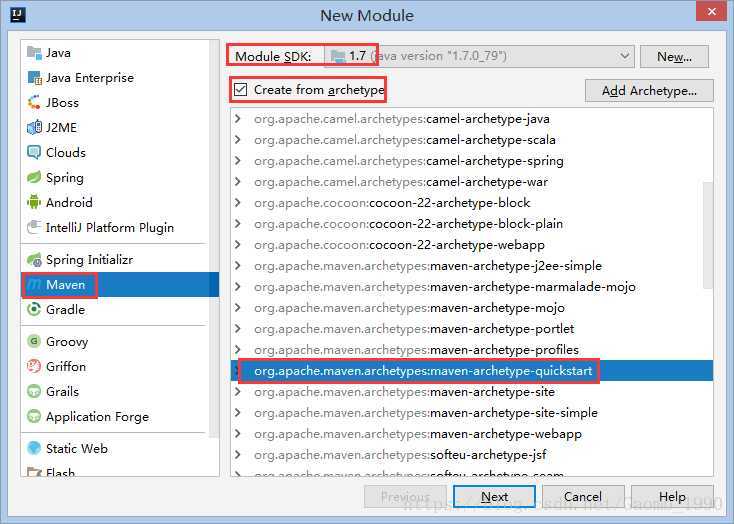Expand cocoon-22-archetype-block chevron
The height and width of the screenshot is (524, 734).
pyautogui.click(x=238, y=203)
